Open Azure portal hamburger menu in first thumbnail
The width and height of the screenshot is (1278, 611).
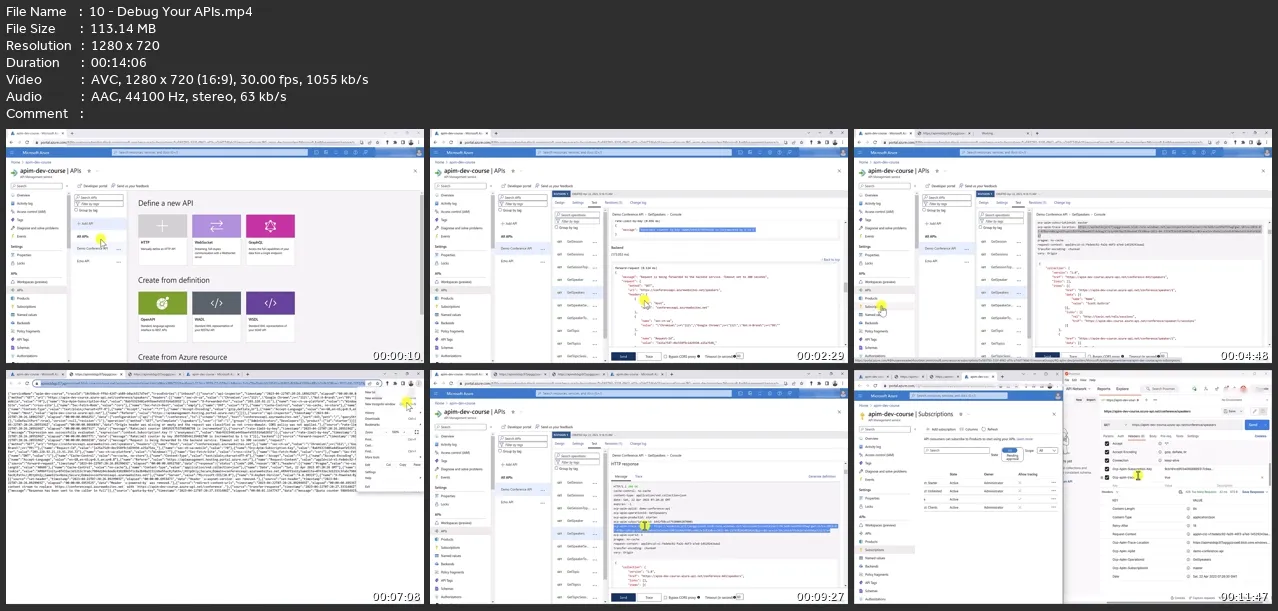pos(12,152)
